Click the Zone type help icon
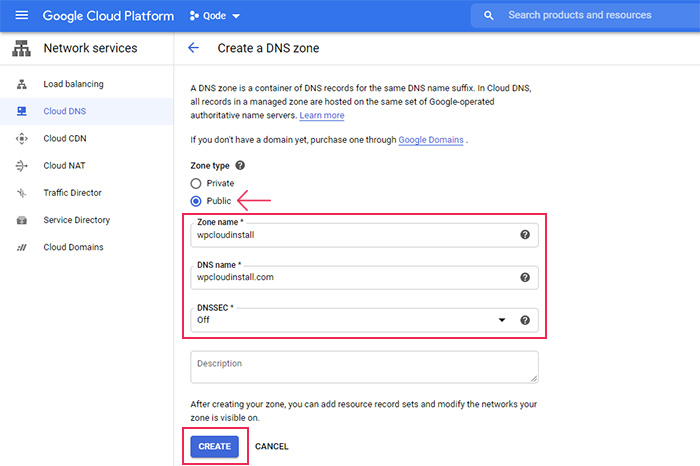 point(240,166)
